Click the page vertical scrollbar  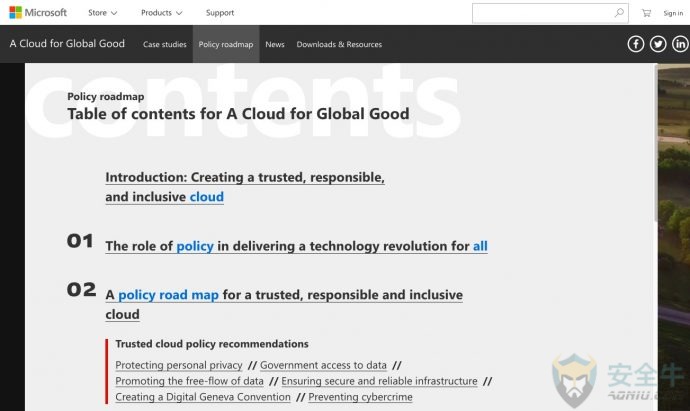(x=656, y=143)
